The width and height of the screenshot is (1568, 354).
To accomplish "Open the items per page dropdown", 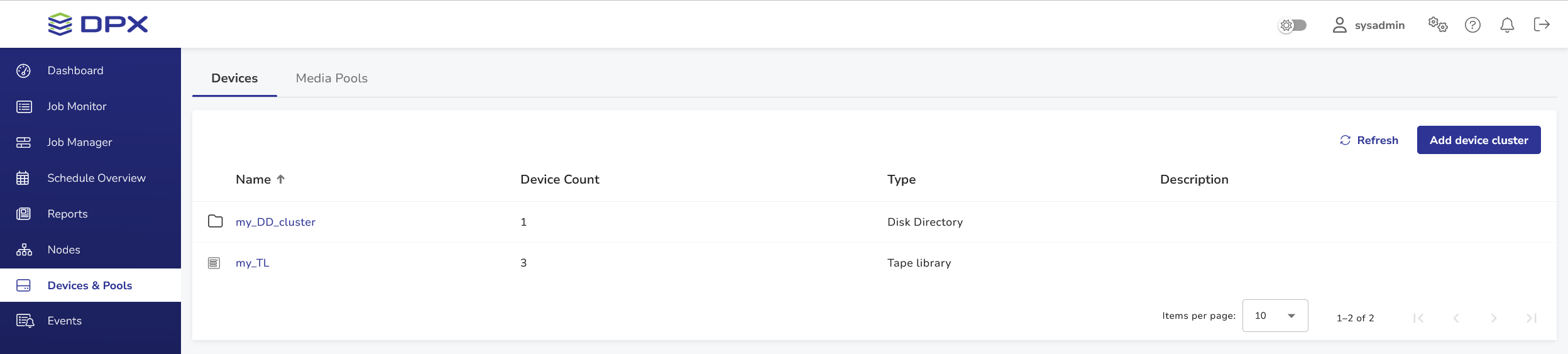I will (x=1275, y=316).
